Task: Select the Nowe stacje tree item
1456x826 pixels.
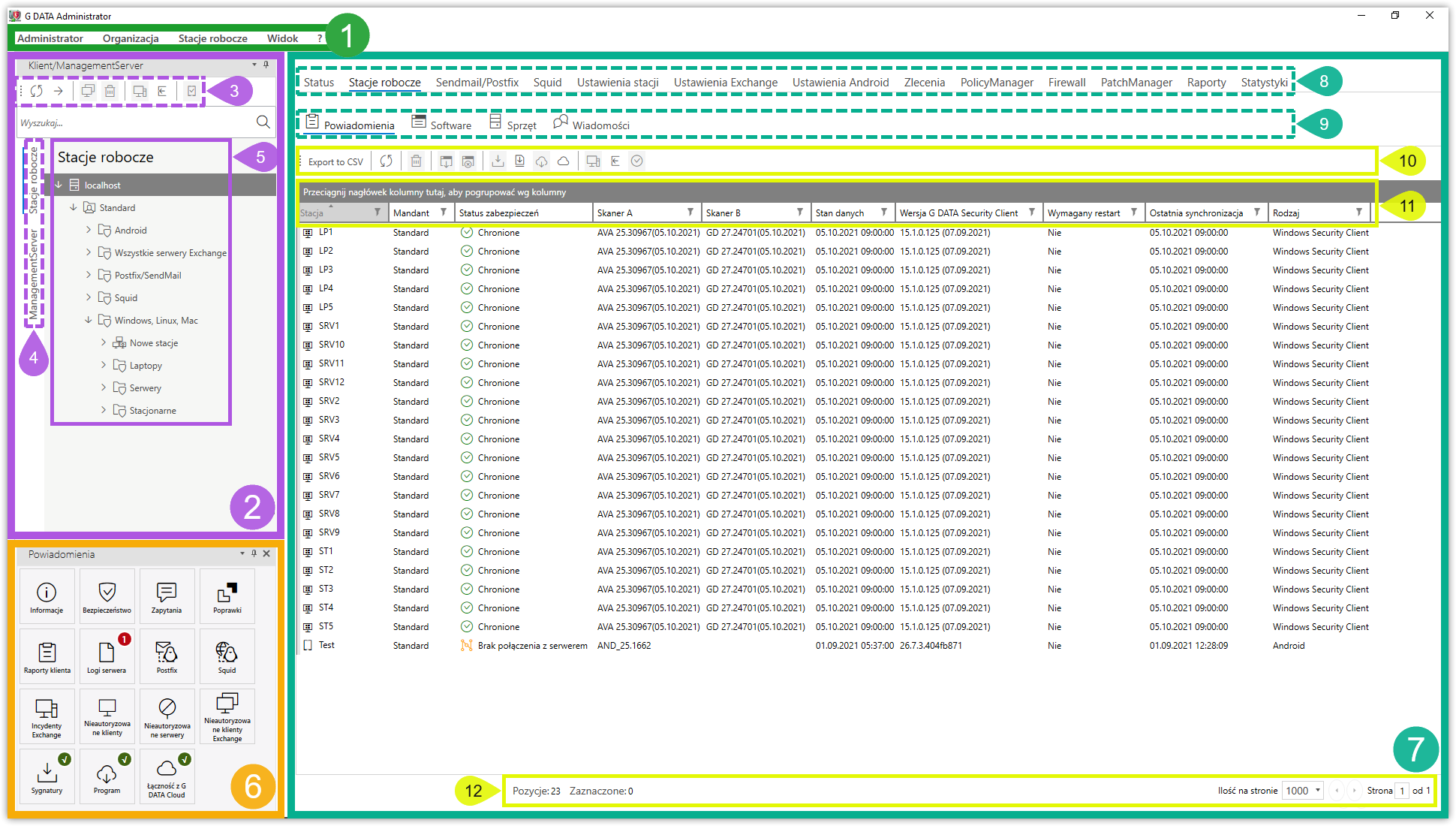Action: (x=154, y=343)
